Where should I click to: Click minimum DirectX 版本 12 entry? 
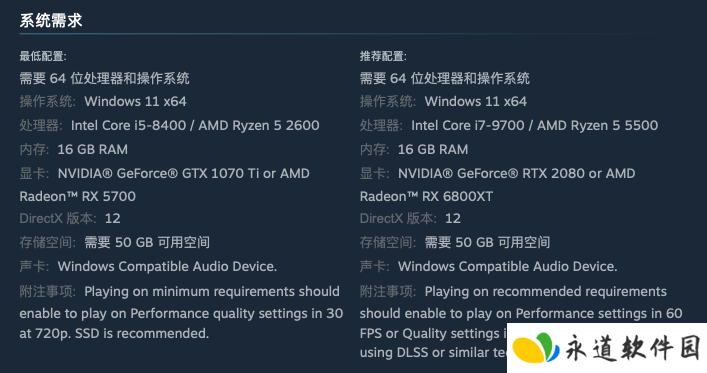coord(70,219)
